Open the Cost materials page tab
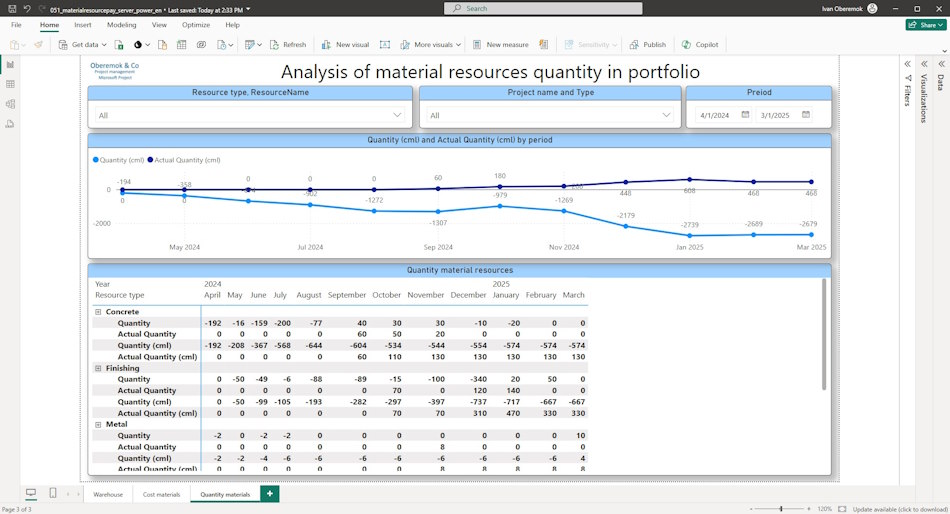Viewport: 950px width, 514px height. tap(161, 495)
